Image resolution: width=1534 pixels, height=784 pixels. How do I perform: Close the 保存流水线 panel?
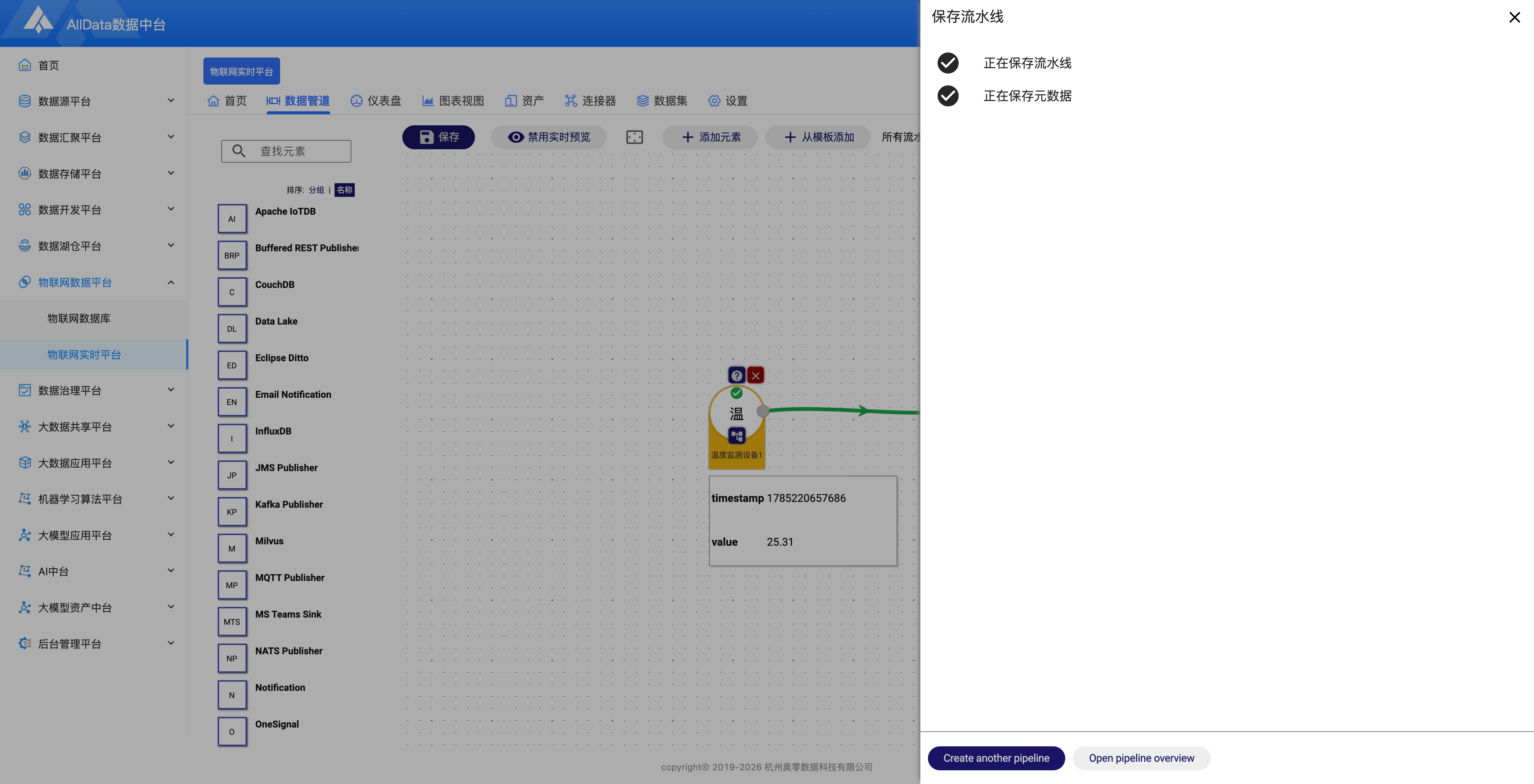pos(1514,17)
